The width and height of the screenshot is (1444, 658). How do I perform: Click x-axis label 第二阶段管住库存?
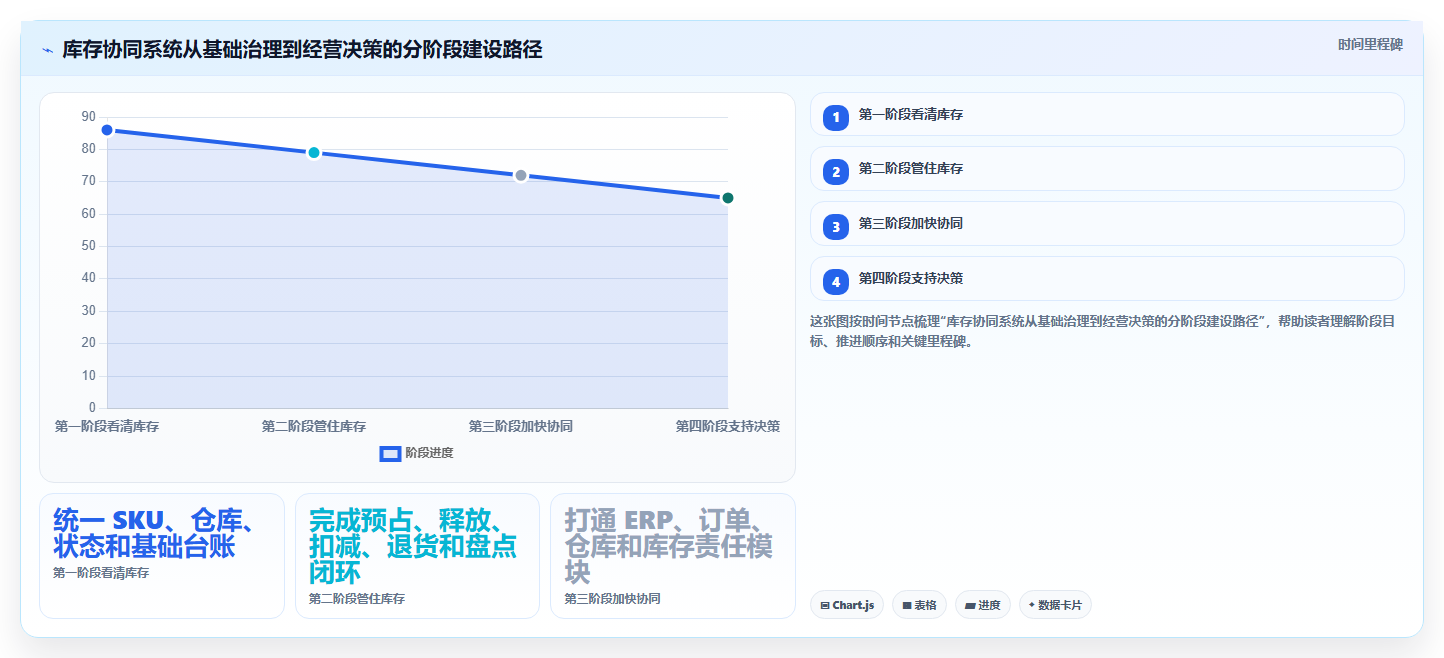314,427
